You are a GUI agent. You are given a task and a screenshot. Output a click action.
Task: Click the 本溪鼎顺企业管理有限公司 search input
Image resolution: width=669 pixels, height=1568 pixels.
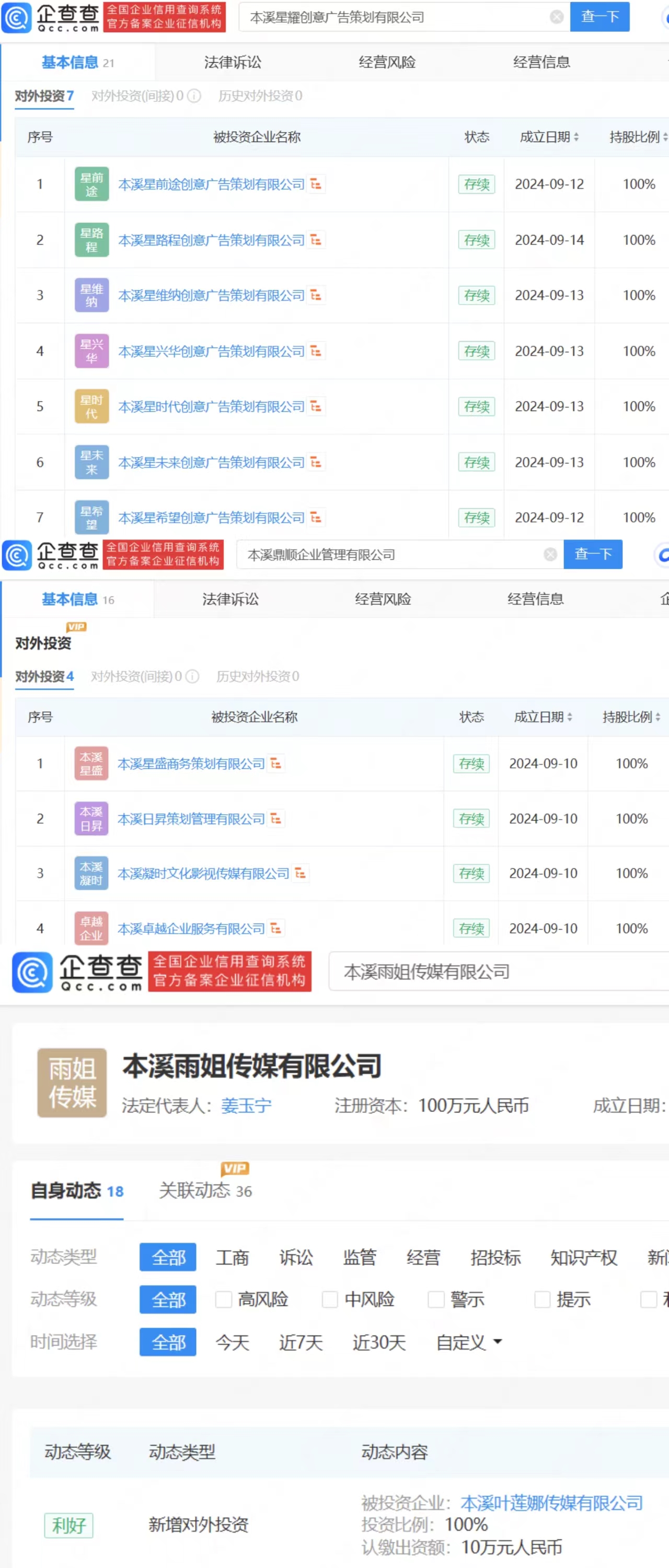point(400,555)
